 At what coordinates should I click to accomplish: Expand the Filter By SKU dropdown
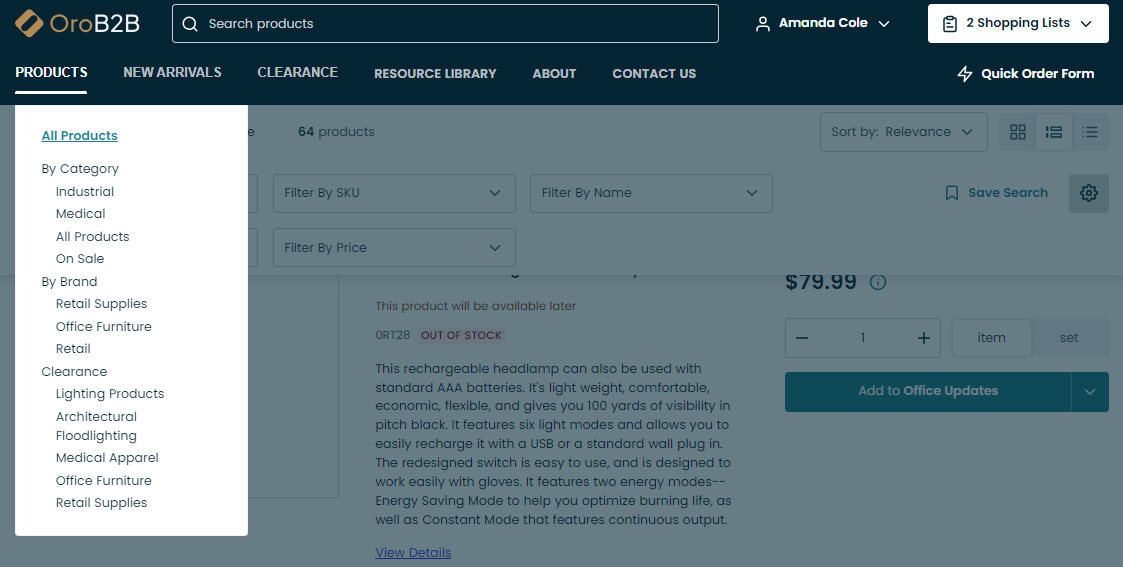[x=394, y=193]
